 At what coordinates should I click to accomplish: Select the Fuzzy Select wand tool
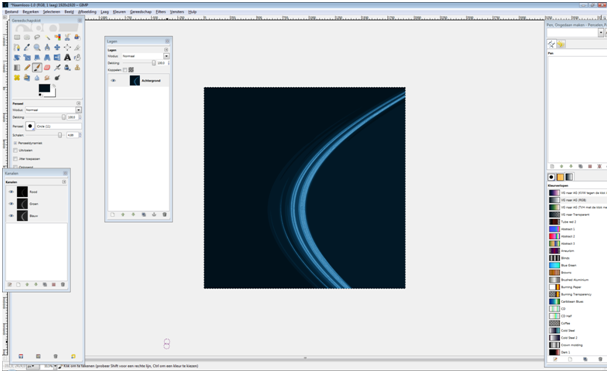(x=47, y=37)
